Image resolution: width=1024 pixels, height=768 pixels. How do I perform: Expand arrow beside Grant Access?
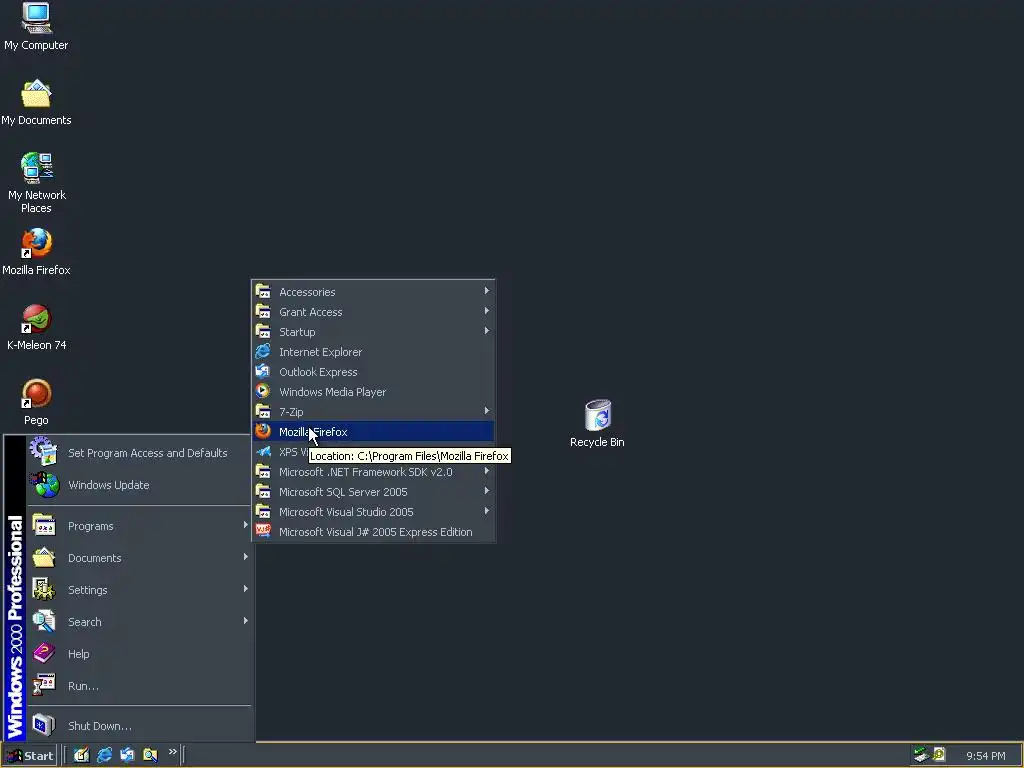[x=487, y=311]
